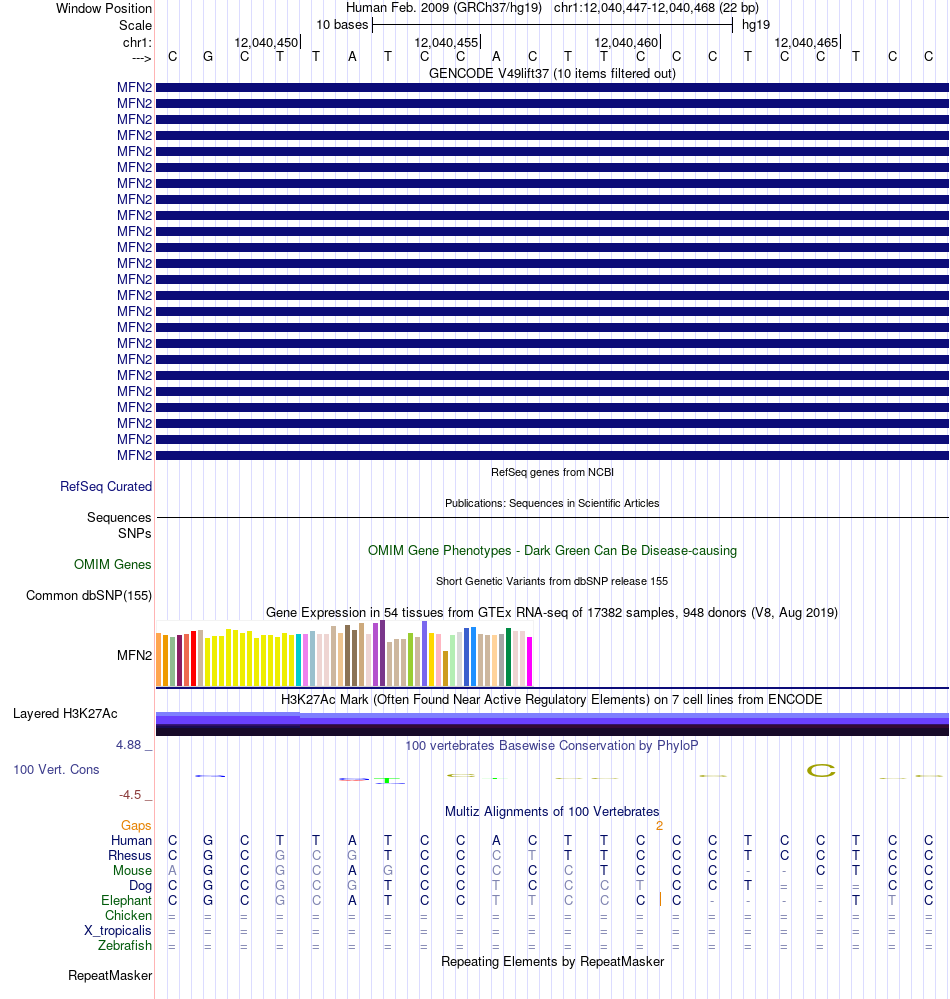Open the OMIM Genes side label
Viewport: 950px width, 999px height.
point(112,564)
